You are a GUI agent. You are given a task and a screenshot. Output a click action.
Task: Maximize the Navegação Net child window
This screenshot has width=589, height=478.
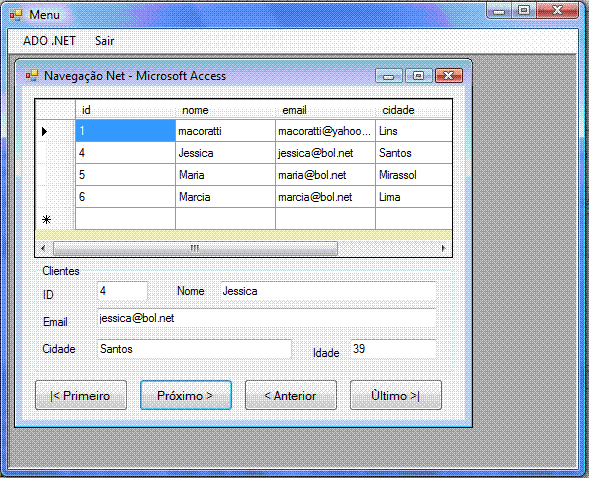pos(418,76)
